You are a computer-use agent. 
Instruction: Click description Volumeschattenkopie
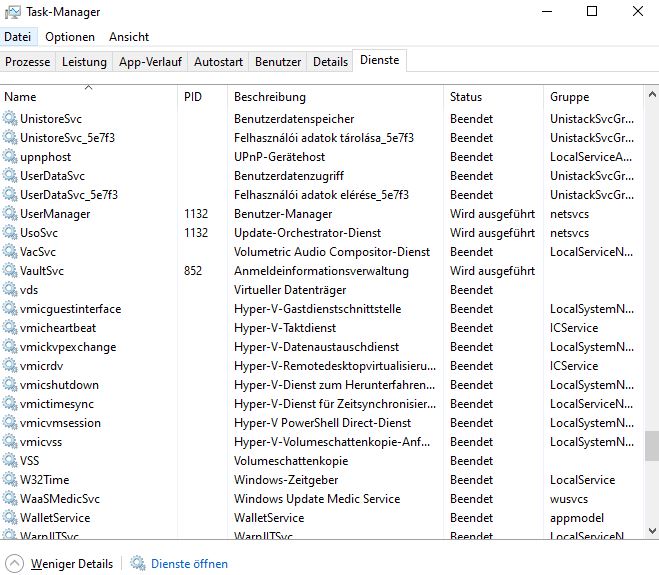click(291, 461)
